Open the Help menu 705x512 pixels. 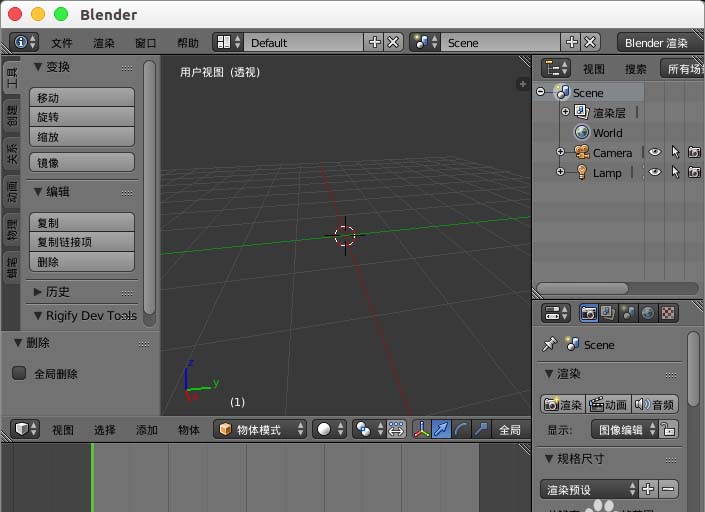coord(188,43)
